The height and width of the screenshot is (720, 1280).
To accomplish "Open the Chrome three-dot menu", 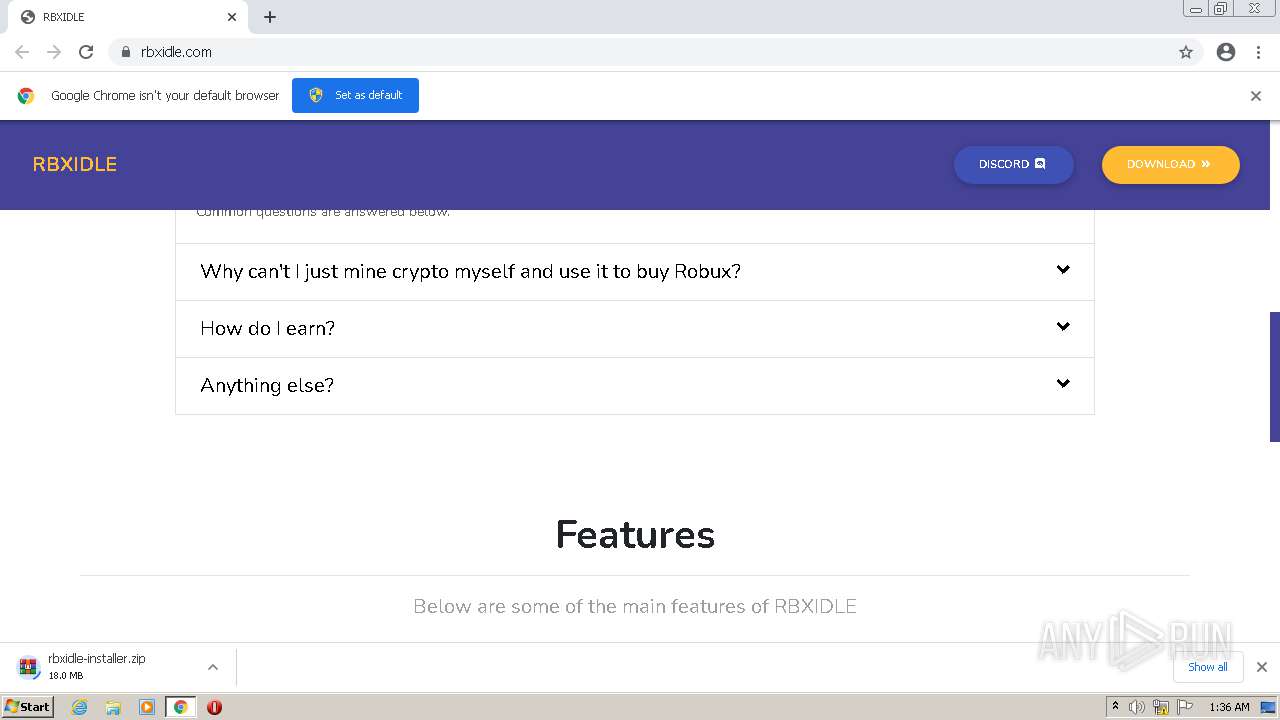I will [1259, 52].
